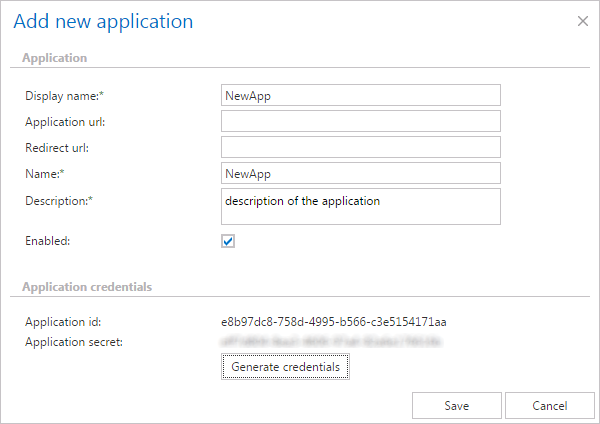Click the Display name input field
This screenshot has height=424, width=600.
coord(360,95)
